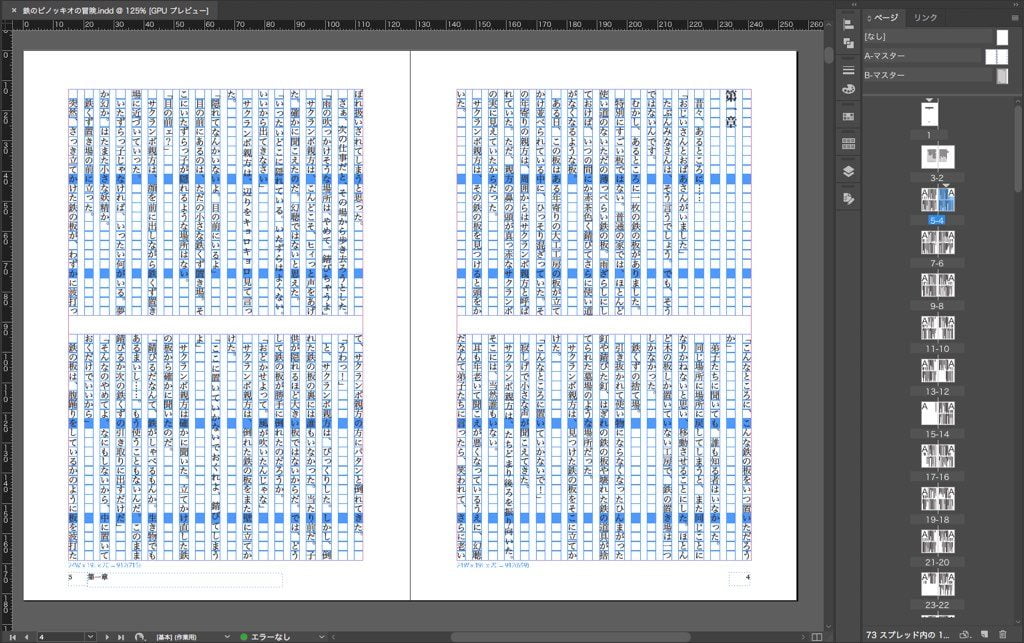Click the edit page size icon
The height and width of the screenshot is (643, 1024).
[965, 634]
